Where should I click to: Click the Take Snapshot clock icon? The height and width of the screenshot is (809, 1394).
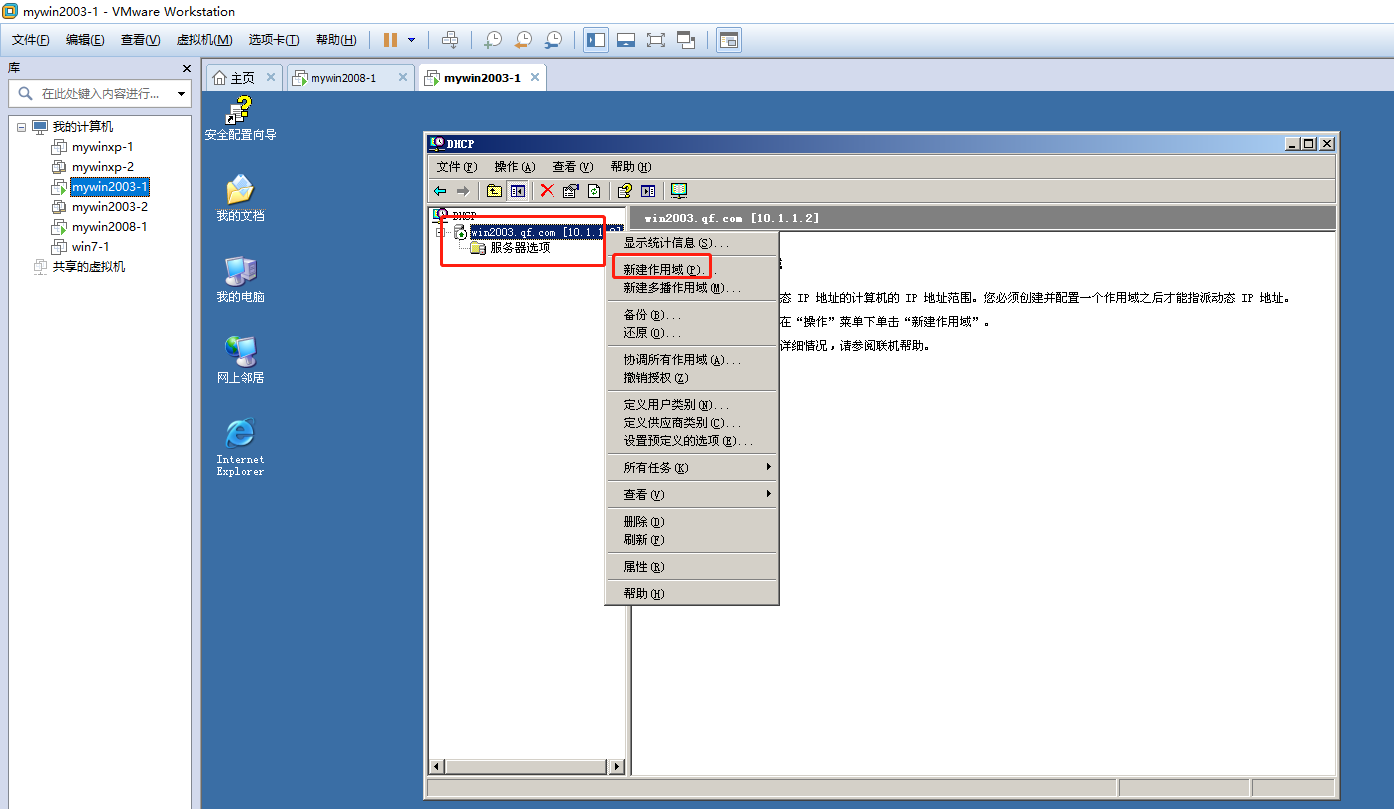tap(493, 40)
